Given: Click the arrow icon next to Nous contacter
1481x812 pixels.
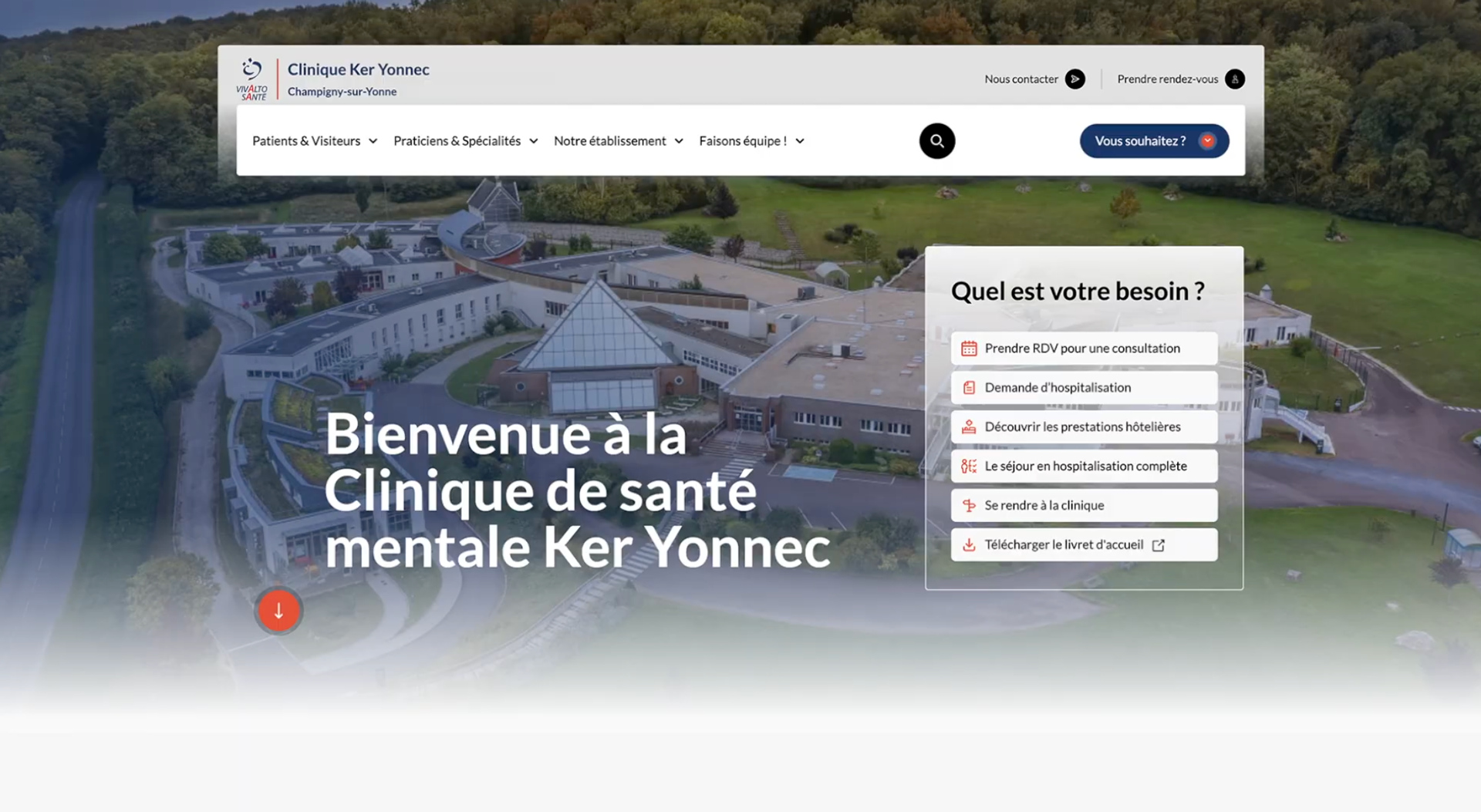Looking at the screenshot, I should tap(1075, 79).
